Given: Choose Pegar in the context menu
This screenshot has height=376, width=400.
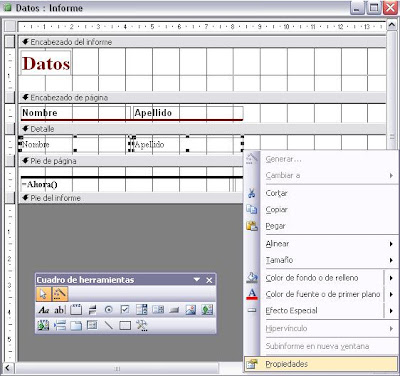Looking at the screenshot, I should click(x=321, y=226).
